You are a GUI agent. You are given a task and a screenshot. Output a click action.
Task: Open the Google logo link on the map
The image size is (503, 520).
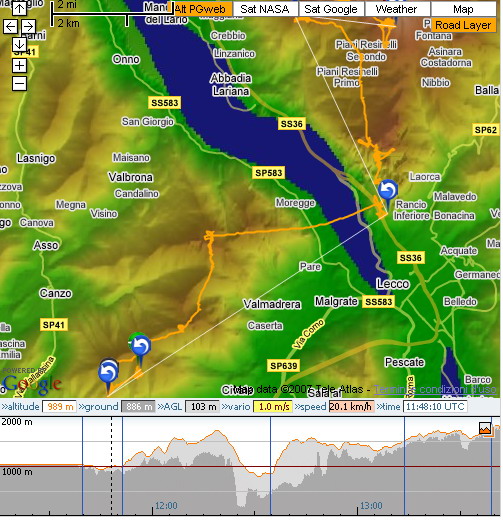click(x=32, y=383)
